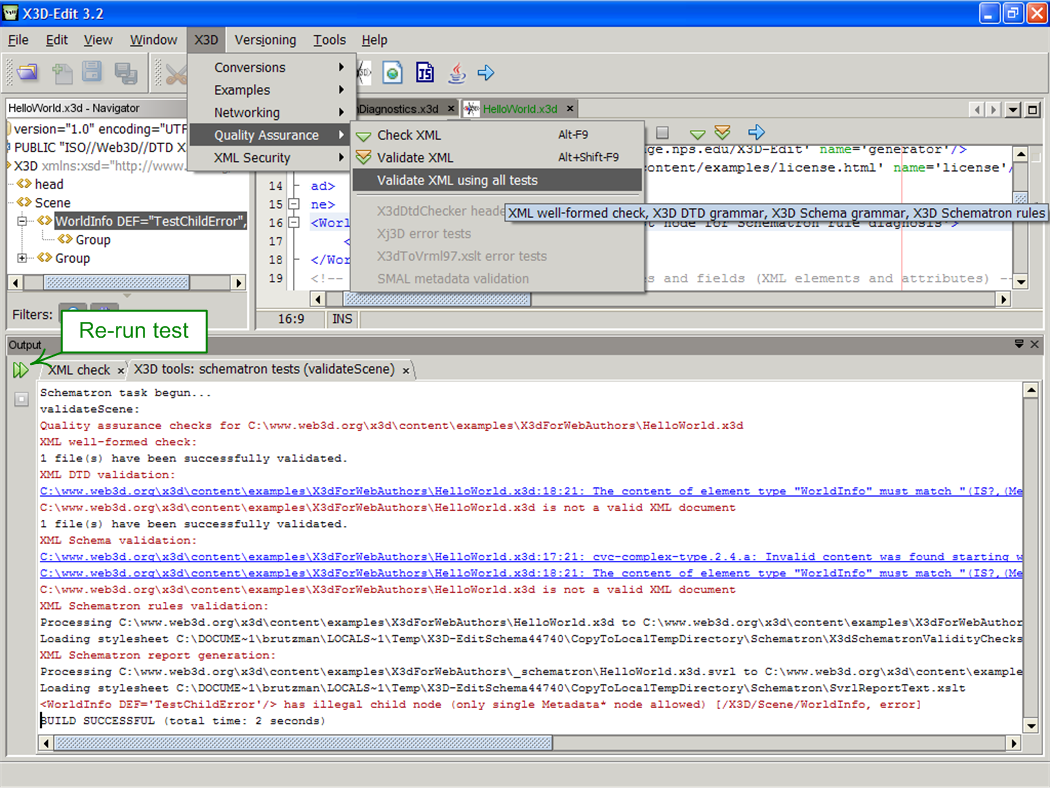Maximize the editor window with the square icon
1050x788 pixels.
tap(1033, 109)
